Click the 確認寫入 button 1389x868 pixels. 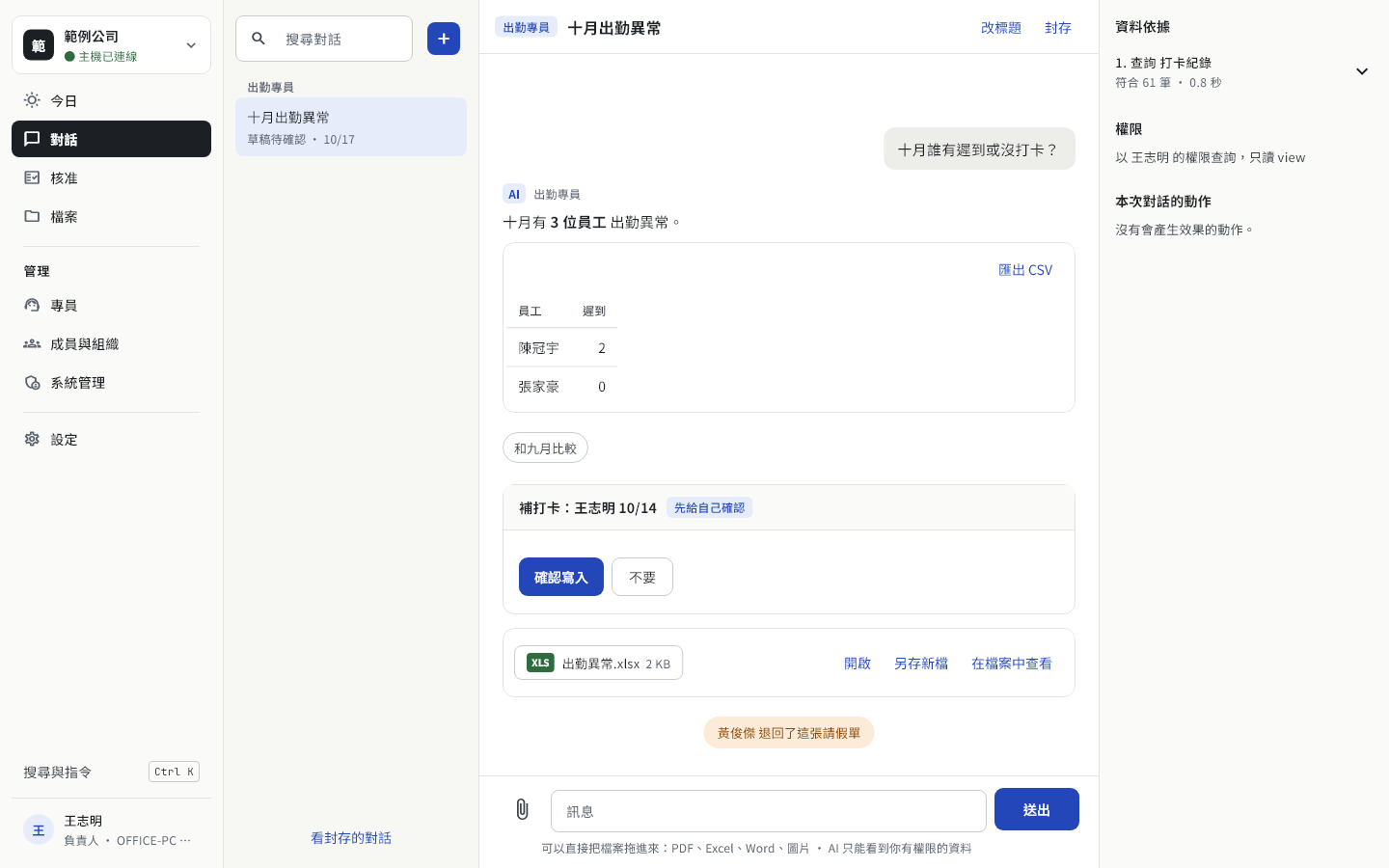(561, 577)
